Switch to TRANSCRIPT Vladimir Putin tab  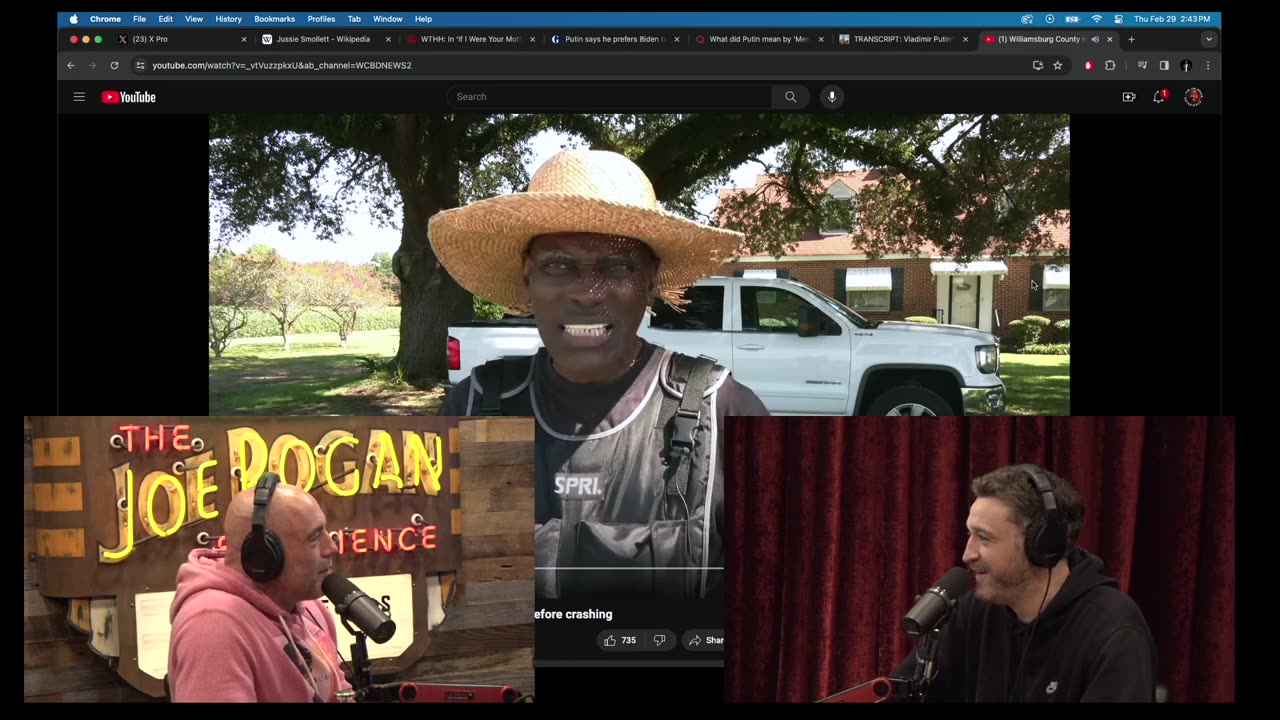click(x=903, y=39)
